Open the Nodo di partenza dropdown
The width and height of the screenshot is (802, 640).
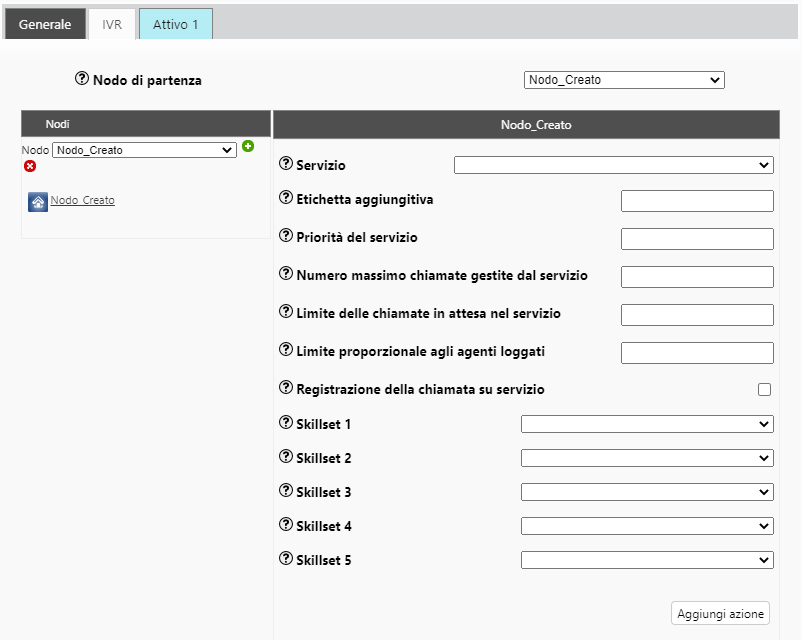coord(624,80)
